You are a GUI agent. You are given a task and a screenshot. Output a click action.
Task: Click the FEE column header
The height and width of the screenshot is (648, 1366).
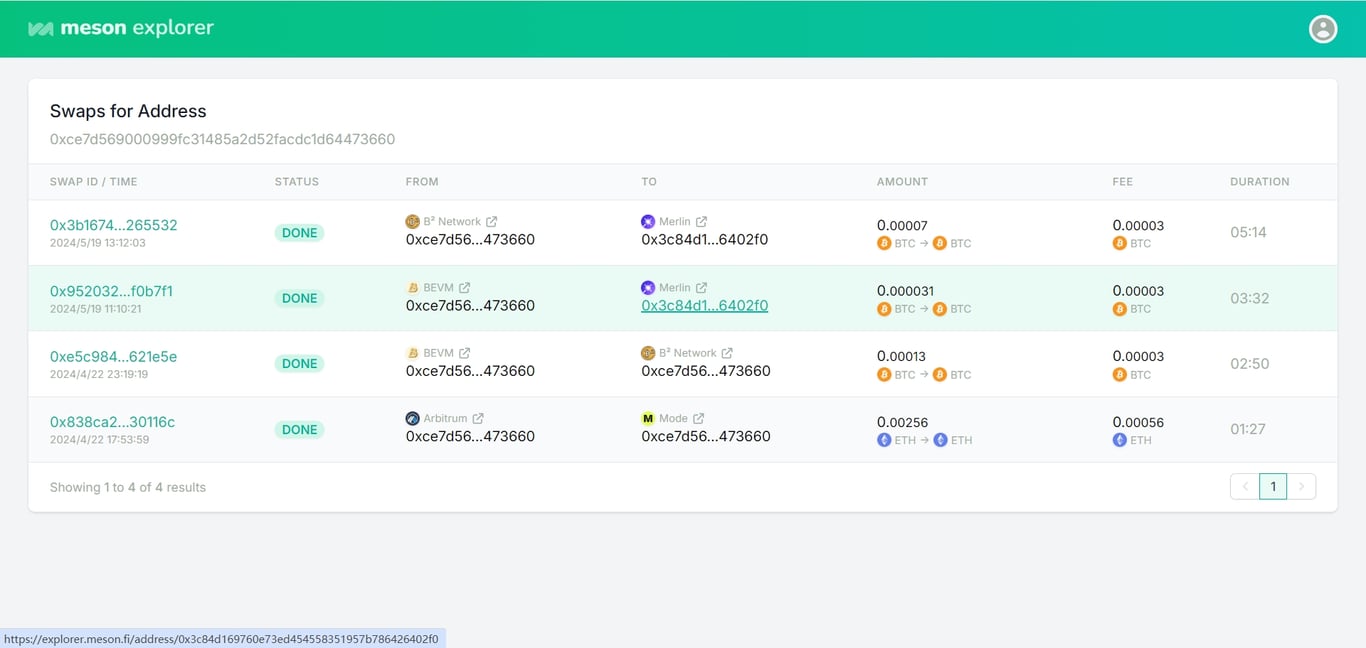1123,182
